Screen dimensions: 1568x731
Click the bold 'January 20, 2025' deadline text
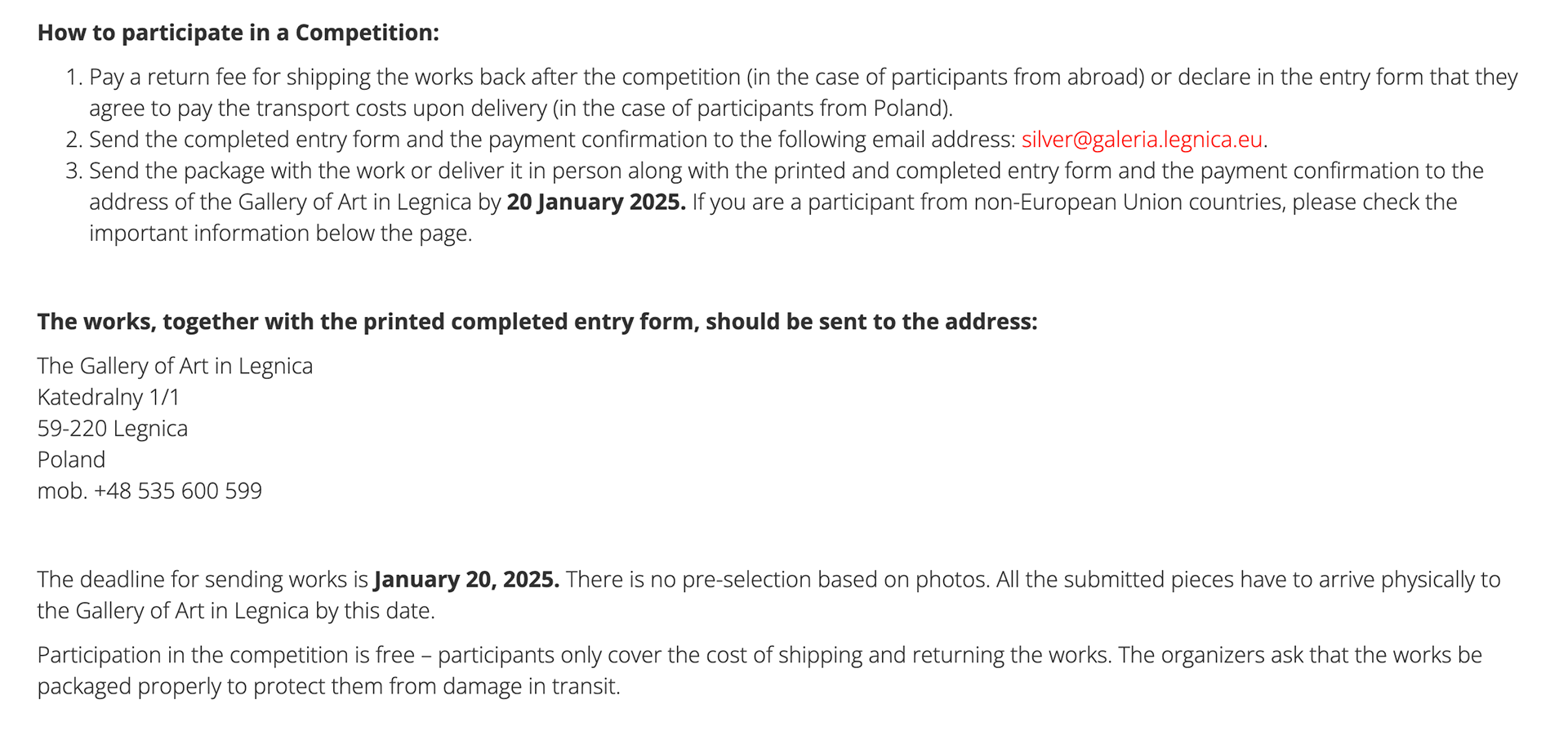pos(466,580)
